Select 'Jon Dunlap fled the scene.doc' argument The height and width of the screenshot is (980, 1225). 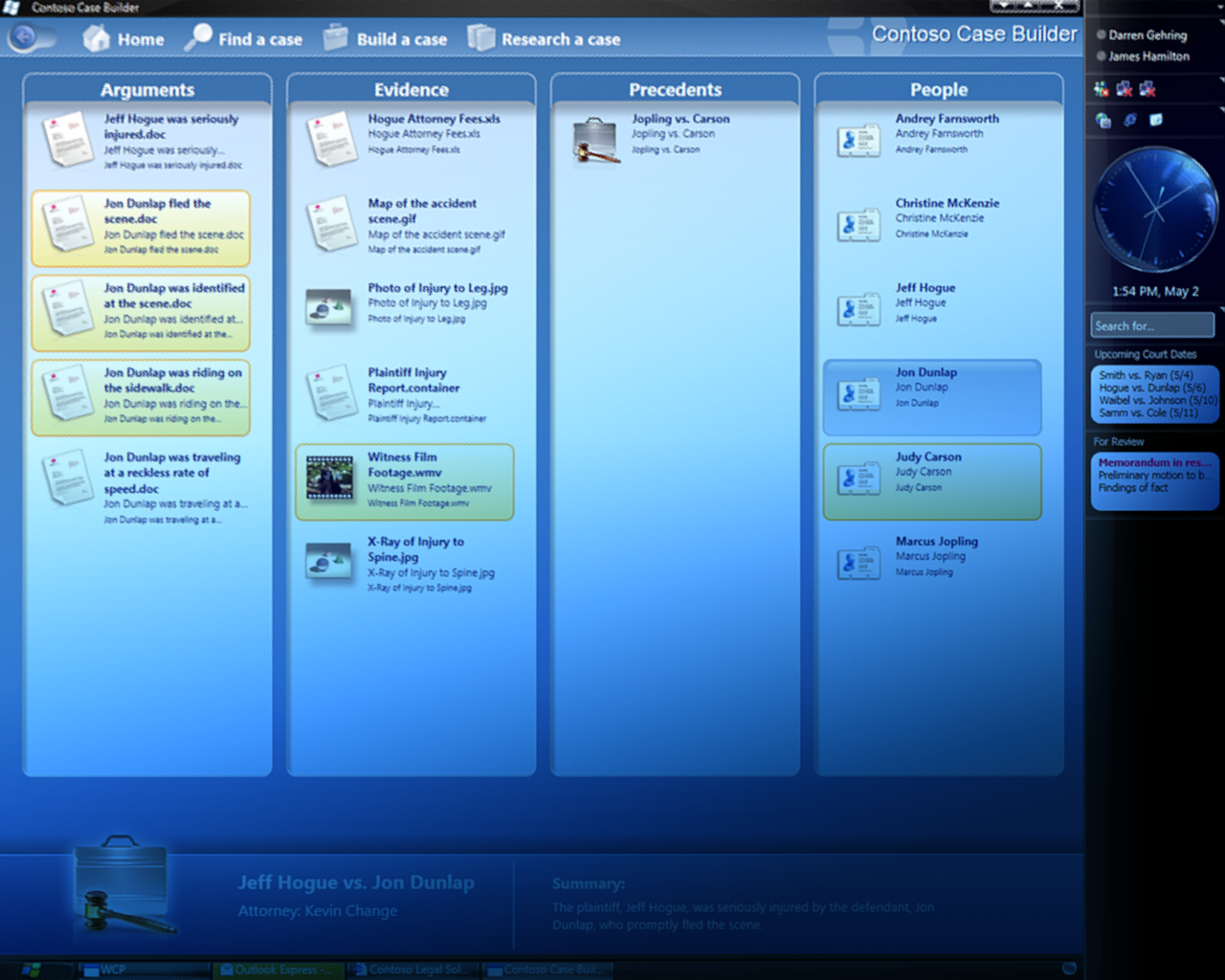pyautogui.click(x=142, y=228)
